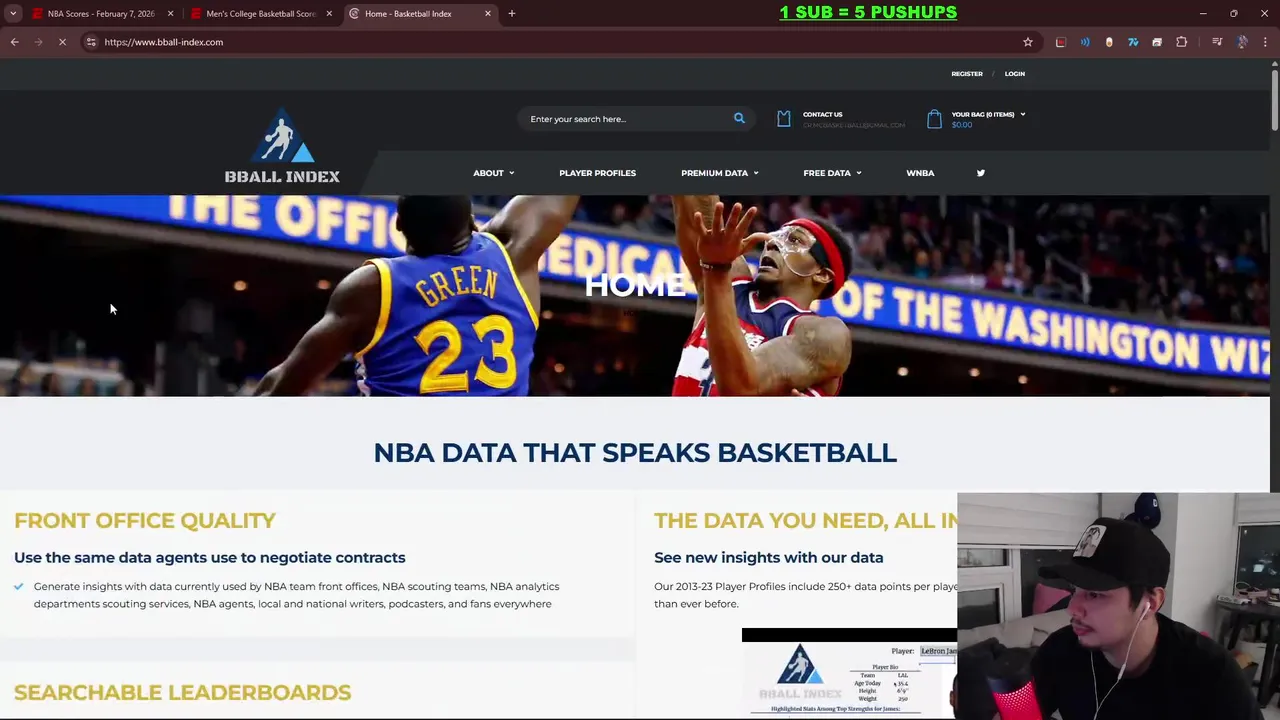The width and height of the screenshot is (1280, 720).
Task: Close the NBA Scores tab
Action: click(x=170, y=14)
